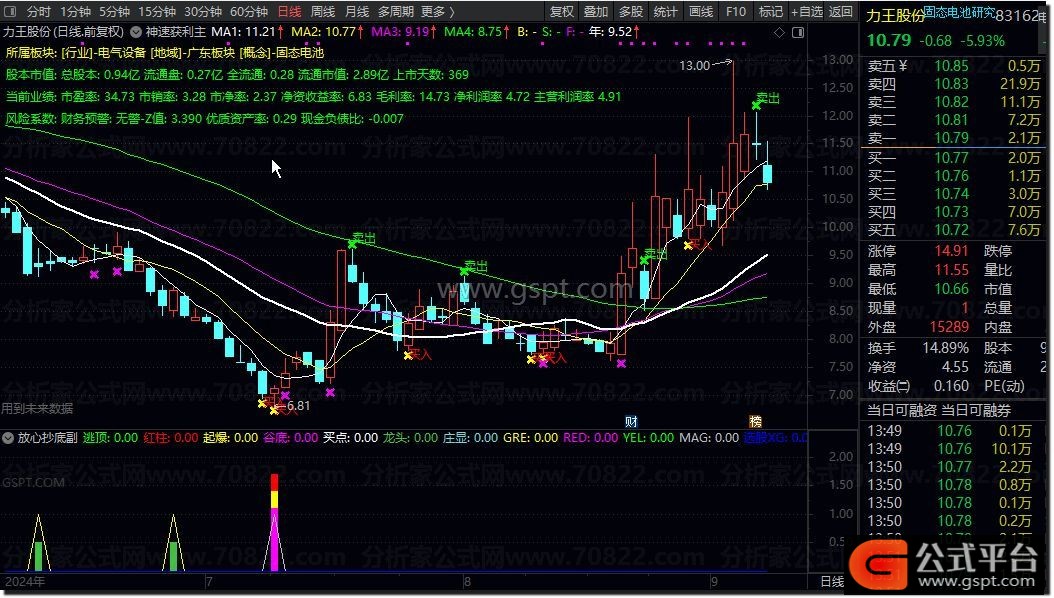This screenshot has width=1054, height=598.
Task: Click the 6.81 low price label
Action: point(298,406)
